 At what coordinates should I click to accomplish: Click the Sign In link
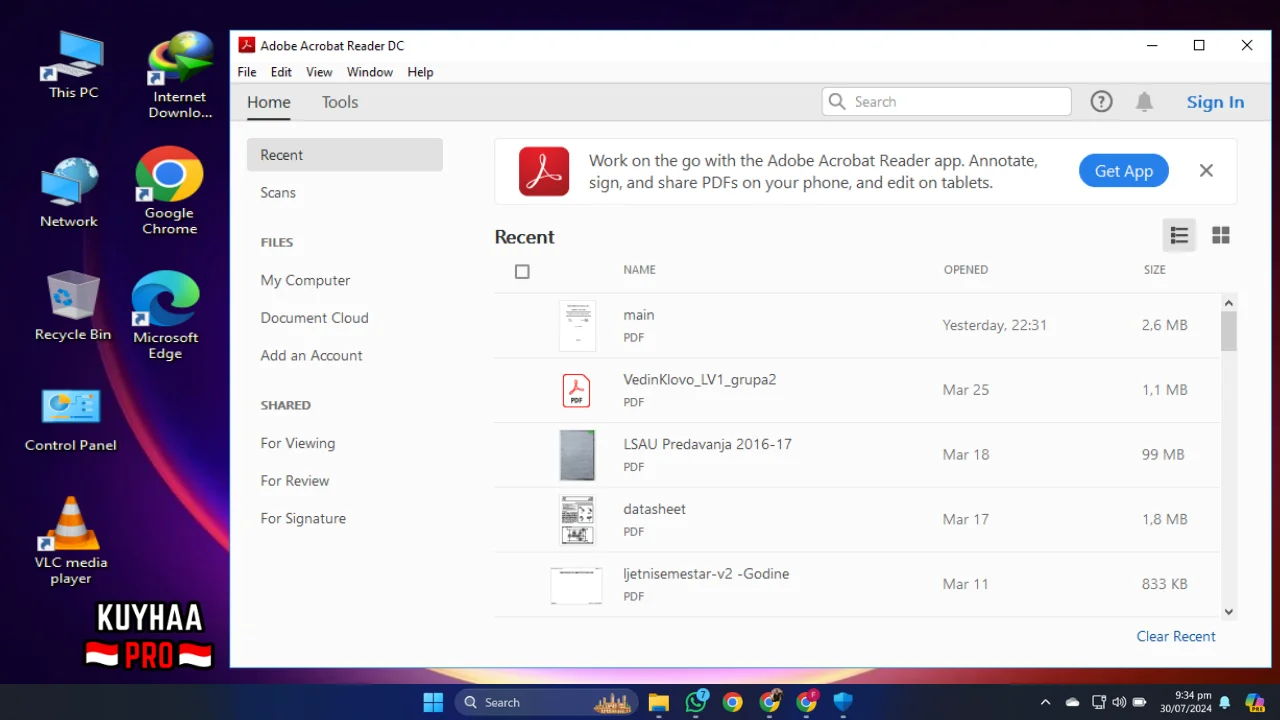click(x=1215, y=102)
